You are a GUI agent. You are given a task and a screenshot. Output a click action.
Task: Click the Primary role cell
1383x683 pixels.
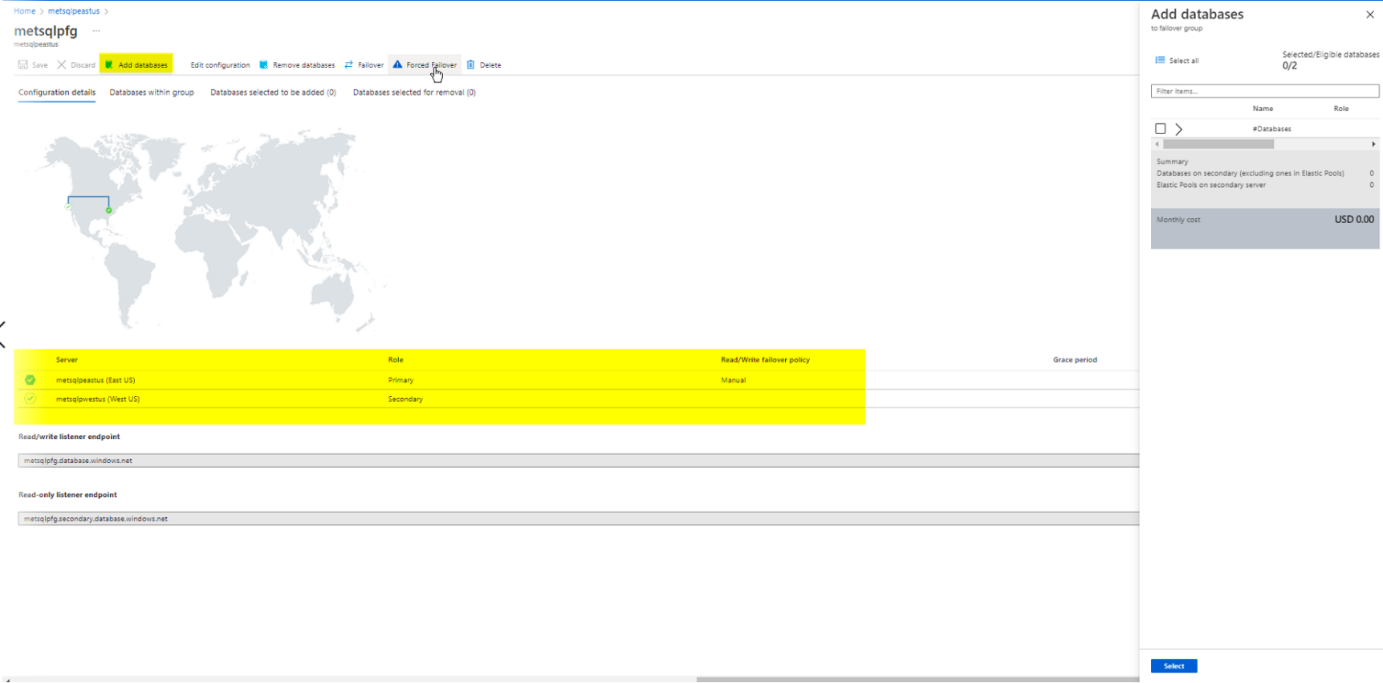coord(401,380)
